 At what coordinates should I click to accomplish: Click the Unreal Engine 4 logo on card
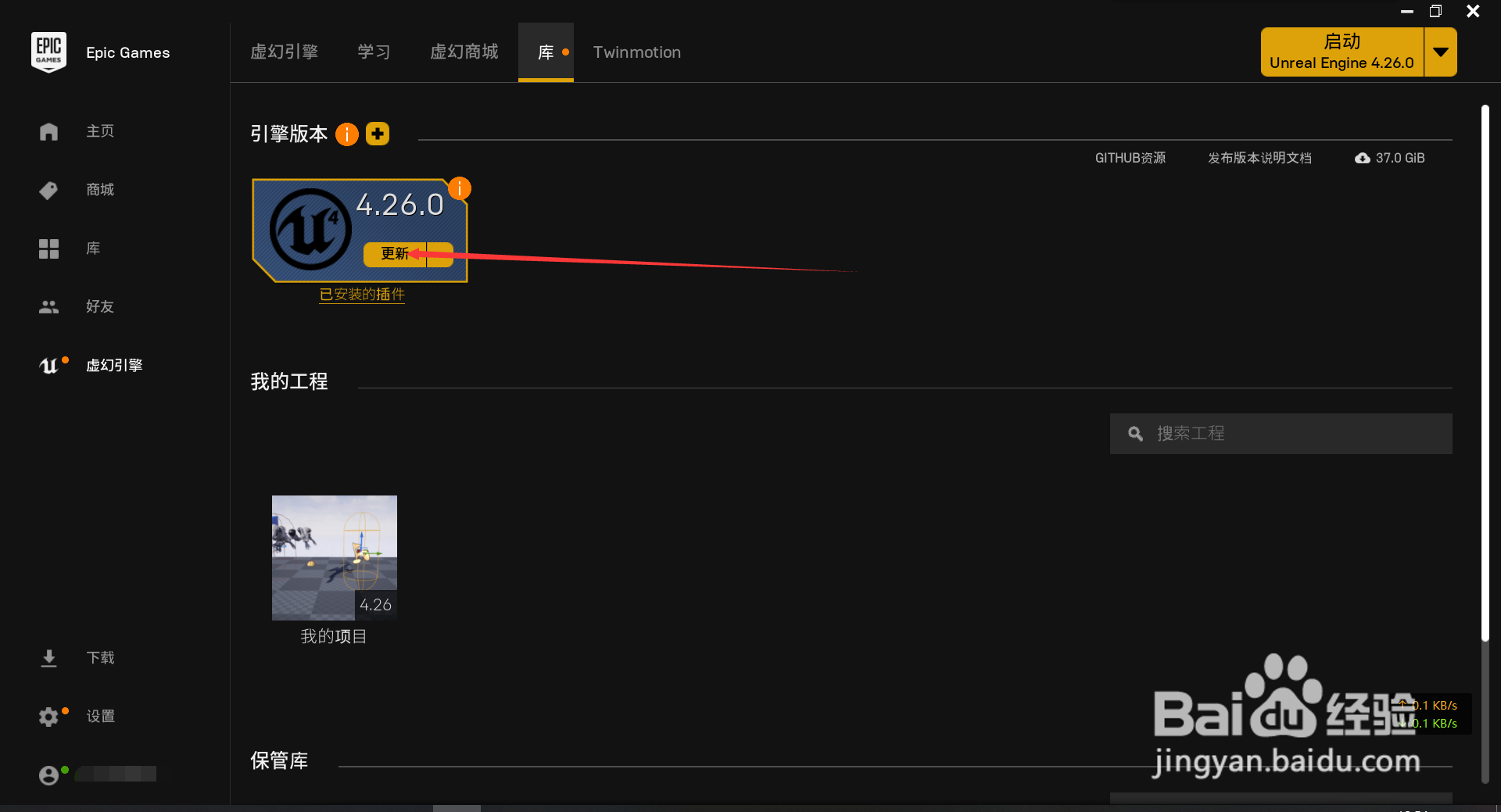point(310,230)
